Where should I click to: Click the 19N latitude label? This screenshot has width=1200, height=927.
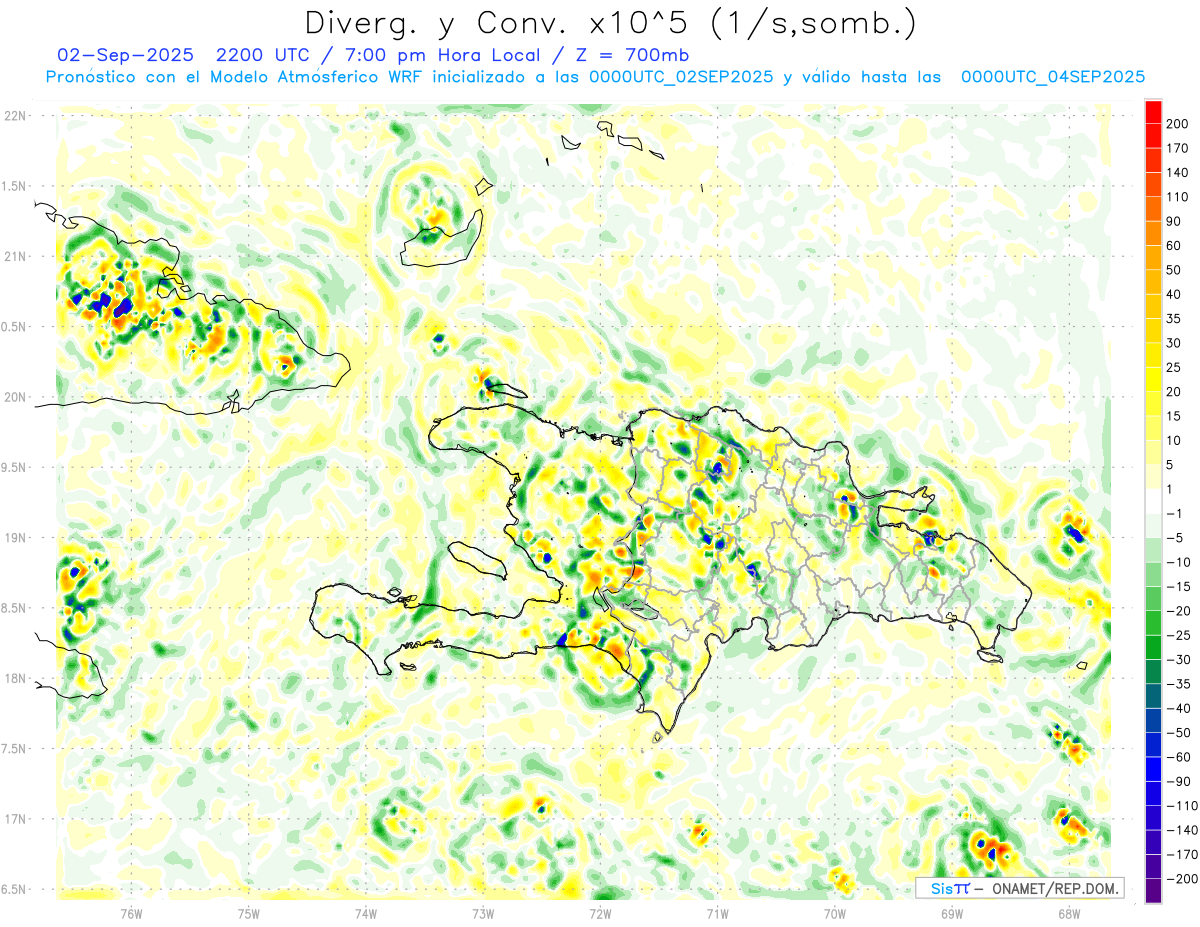tap(15, 538)
